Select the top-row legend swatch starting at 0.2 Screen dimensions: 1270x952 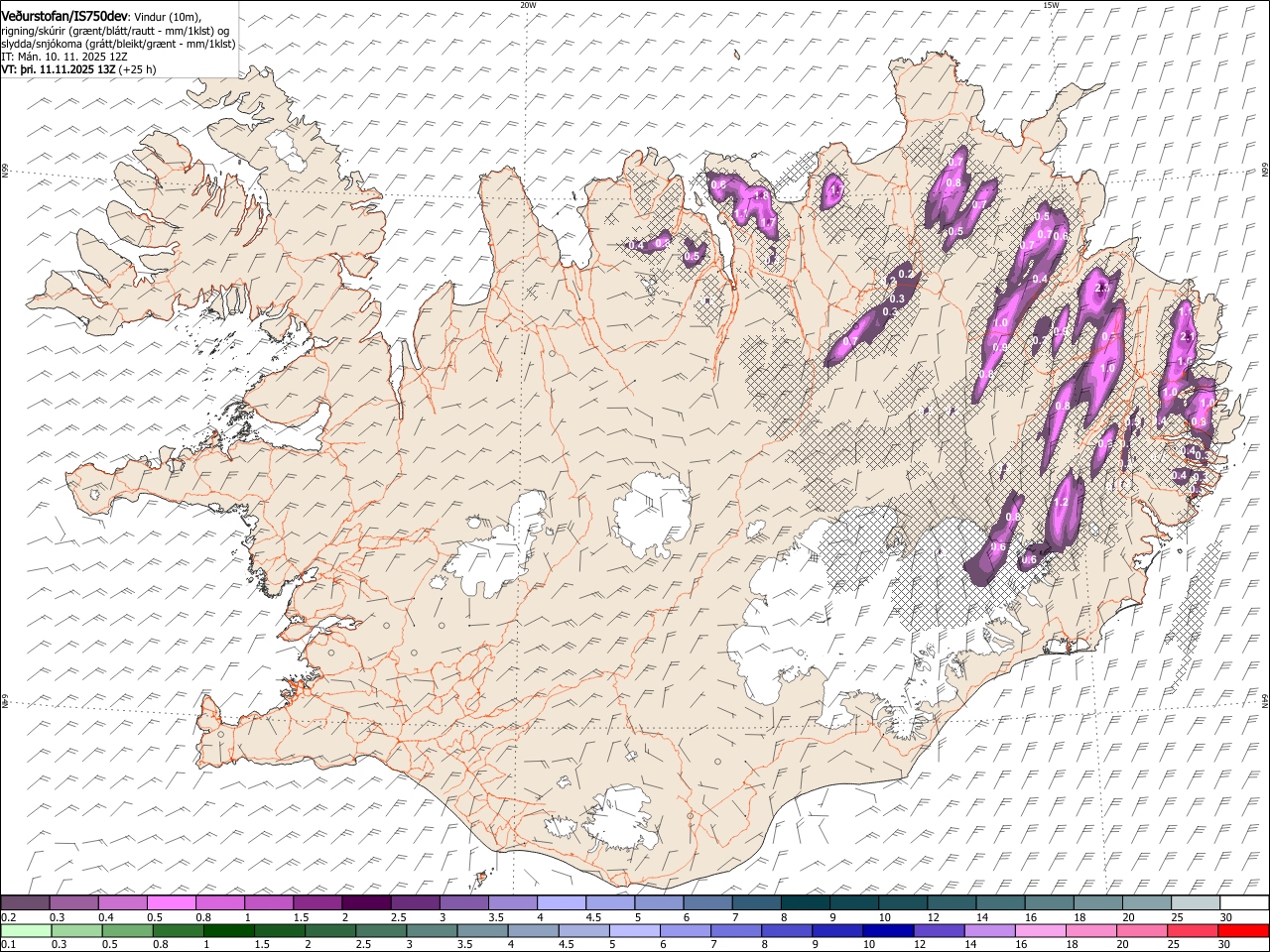tap(25, 902)
